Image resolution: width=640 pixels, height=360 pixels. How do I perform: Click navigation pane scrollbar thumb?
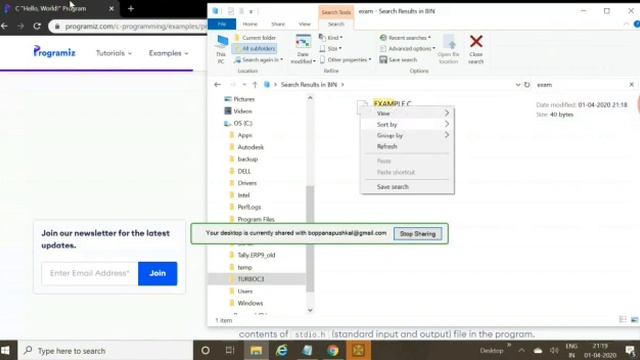click(310, 239)
